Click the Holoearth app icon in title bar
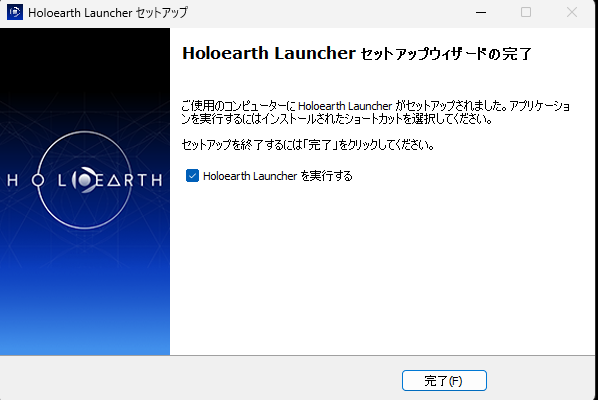 point(15,12)
